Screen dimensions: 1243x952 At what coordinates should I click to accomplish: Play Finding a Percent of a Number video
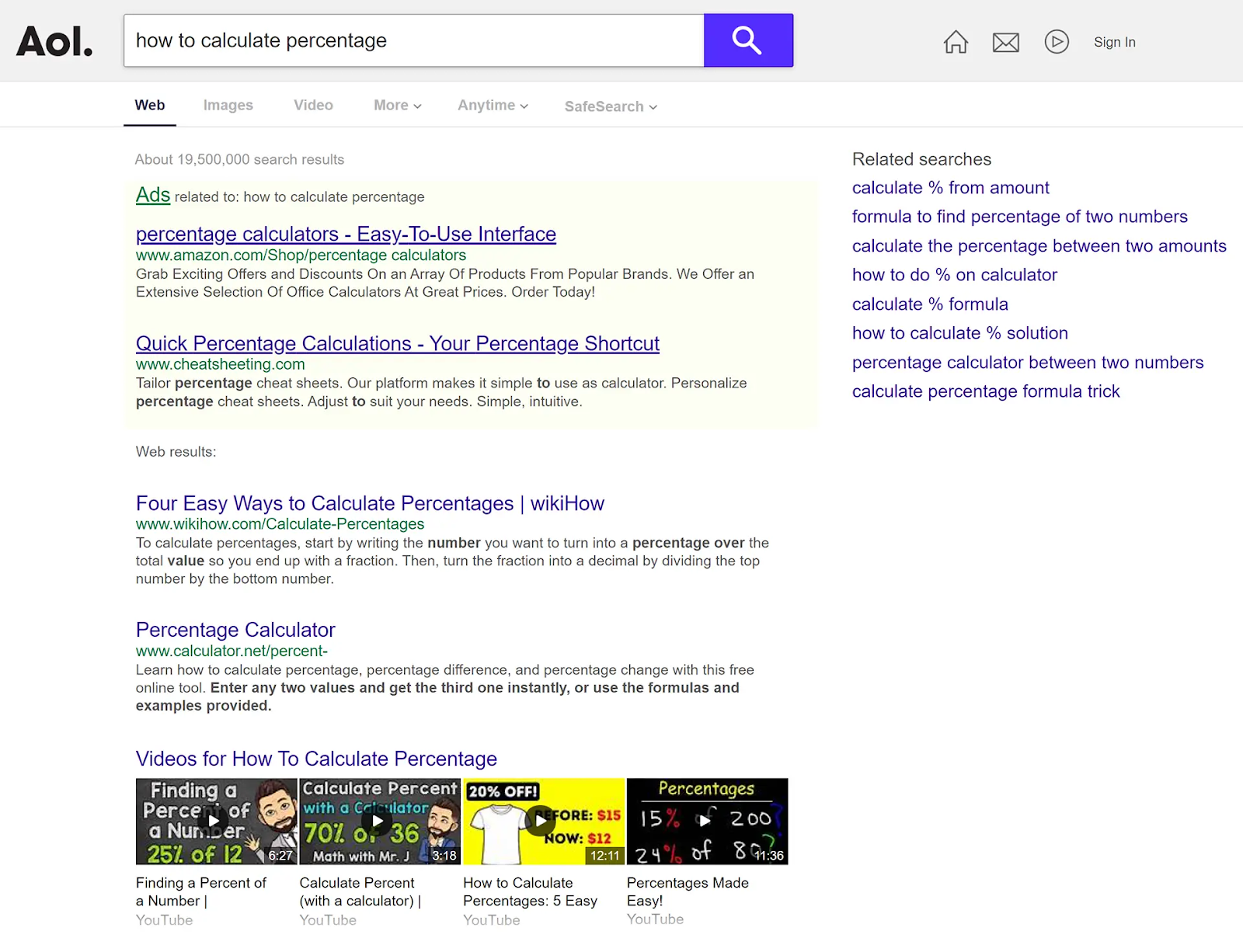coord(216,822)
